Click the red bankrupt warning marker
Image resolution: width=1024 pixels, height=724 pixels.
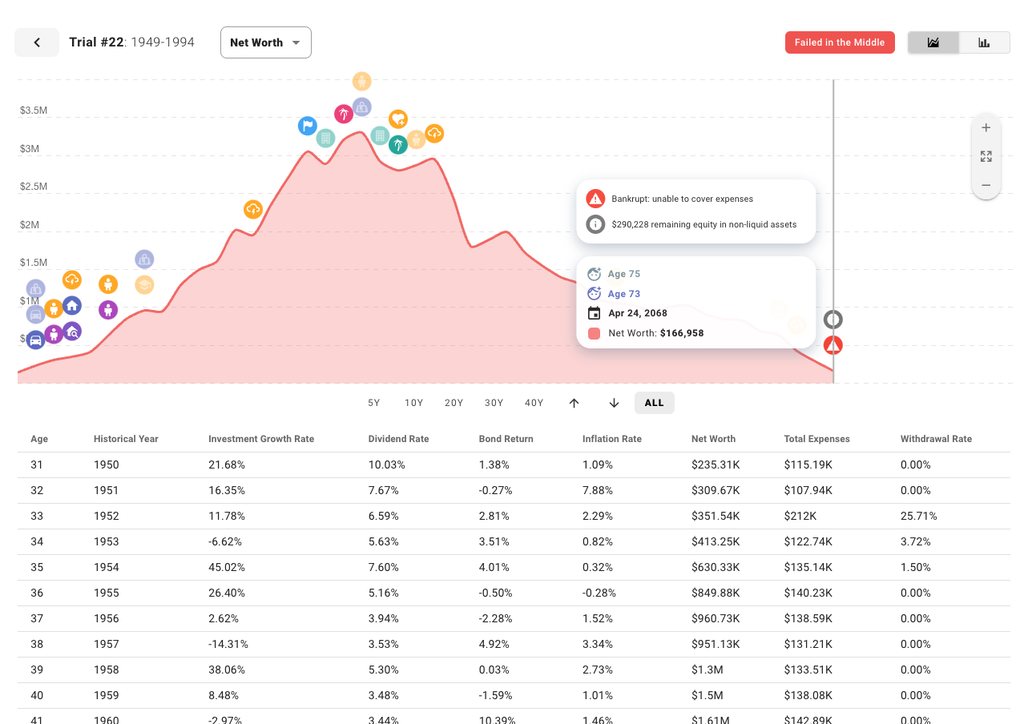[x=833, y=345]
